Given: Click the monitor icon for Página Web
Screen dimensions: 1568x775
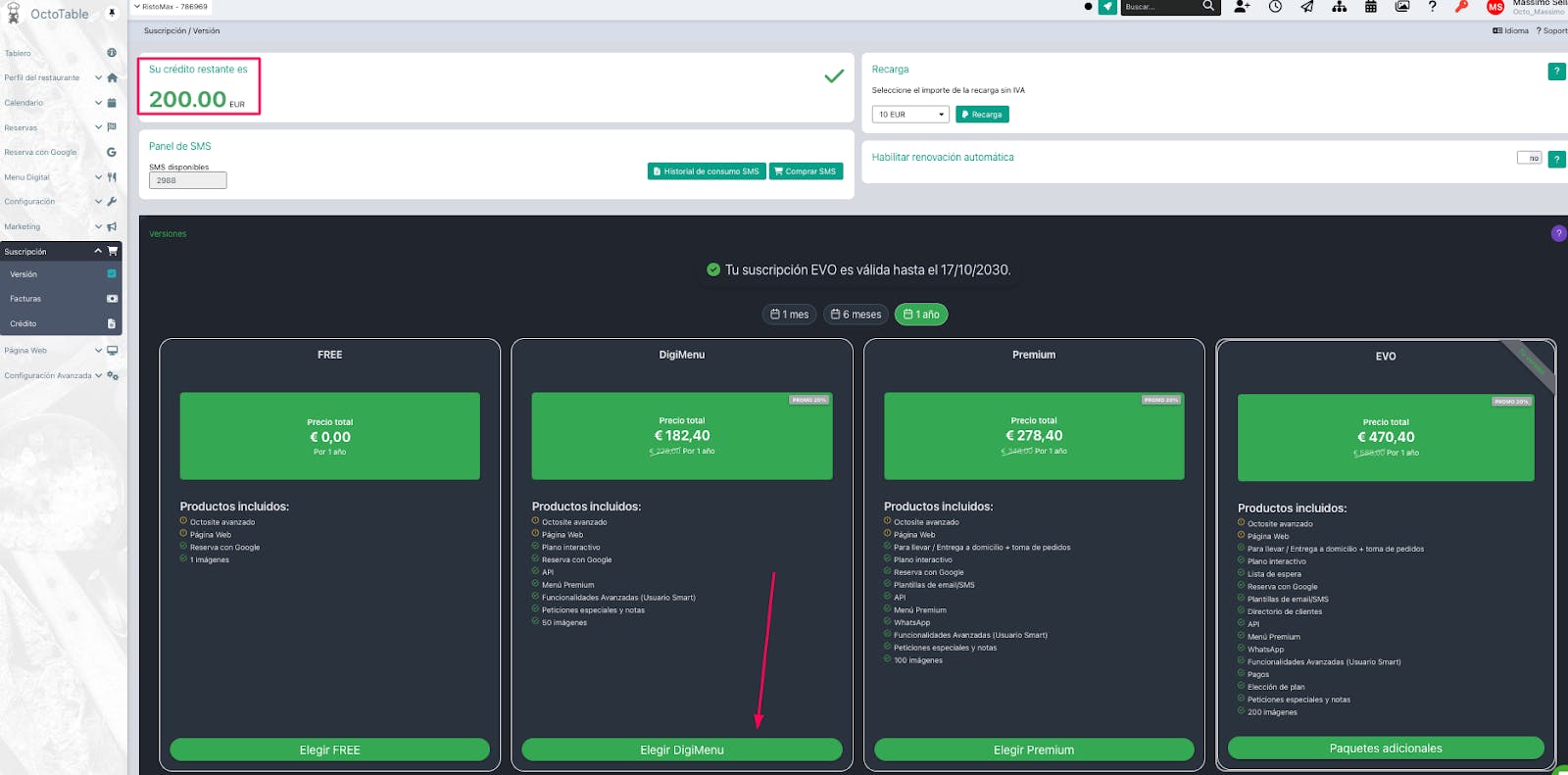Looking at the screenshot, I should click(x=112, y=351).
